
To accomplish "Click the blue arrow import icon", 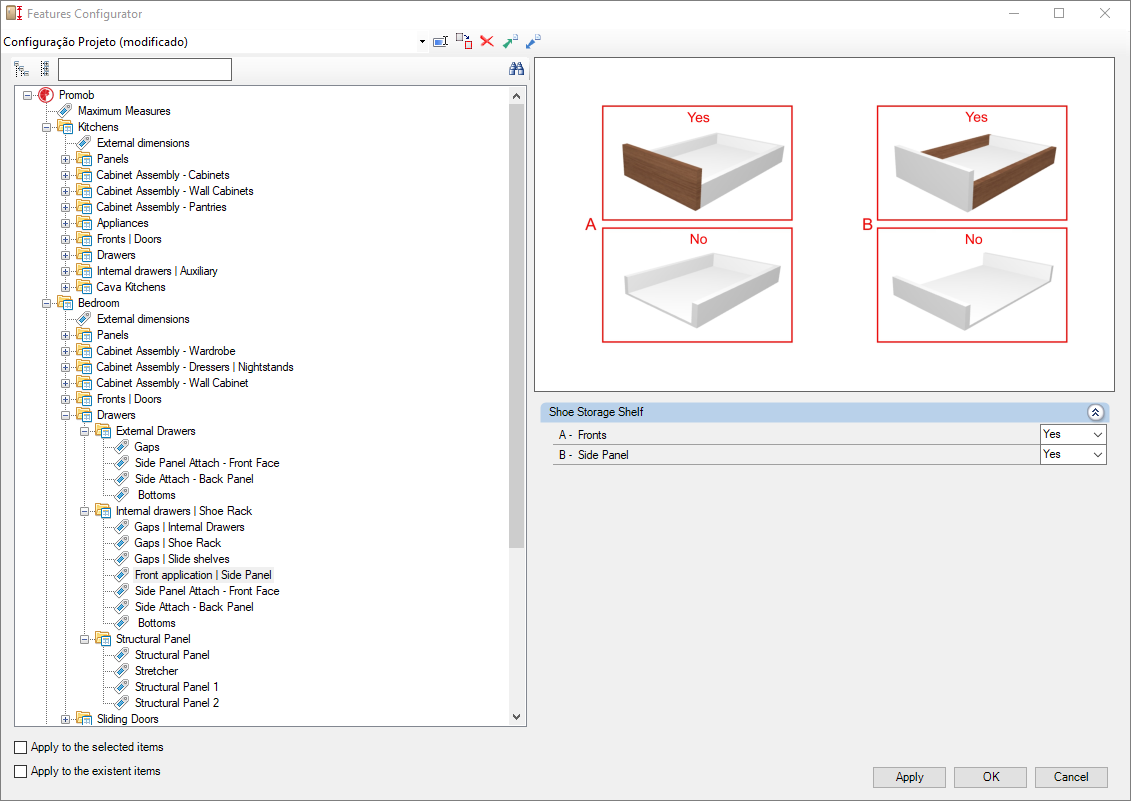I will [533, 42].
